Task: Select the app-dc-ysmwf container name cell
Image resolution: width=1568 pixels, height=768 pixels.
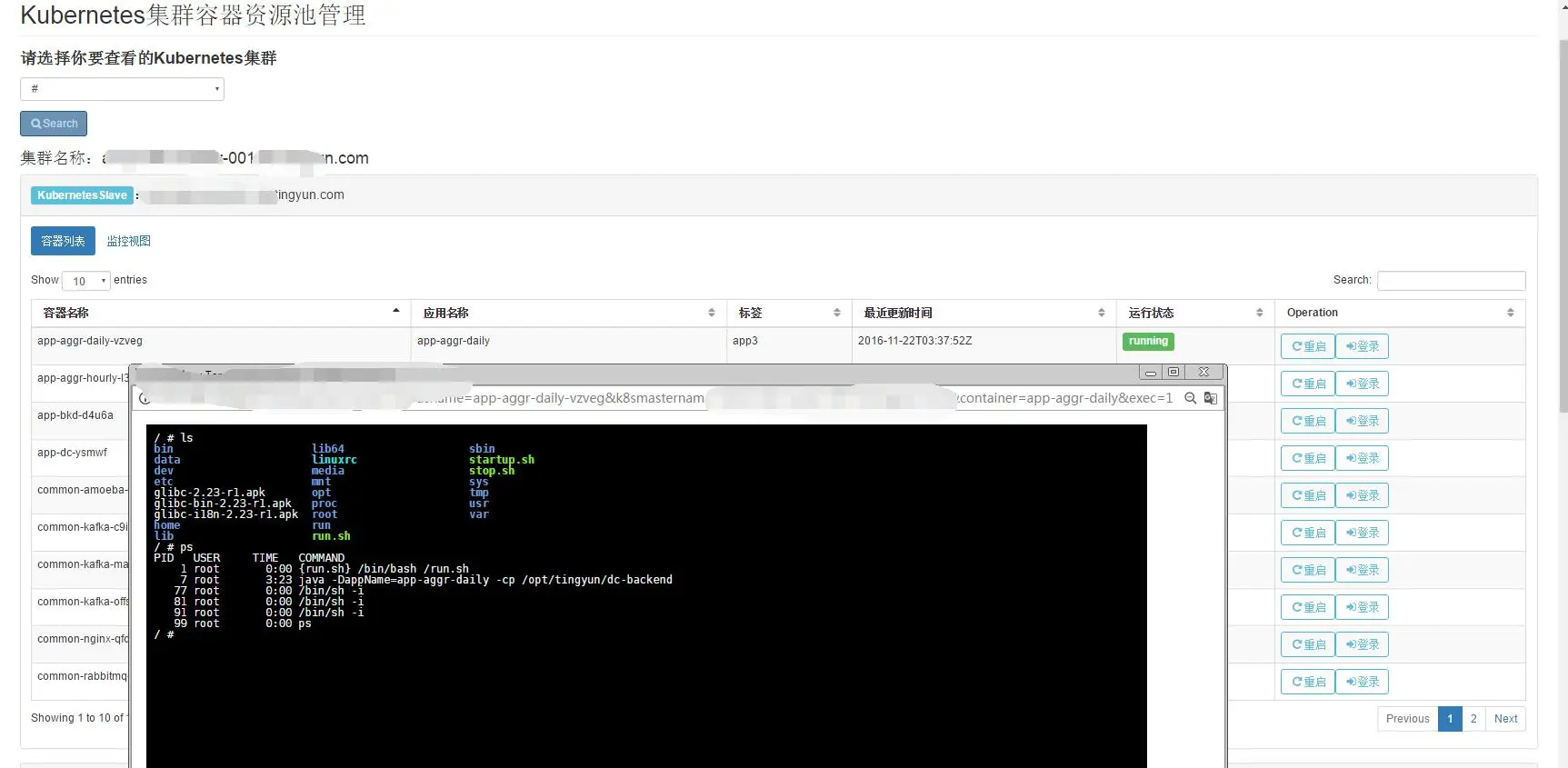Action: (x=72, y=453)
